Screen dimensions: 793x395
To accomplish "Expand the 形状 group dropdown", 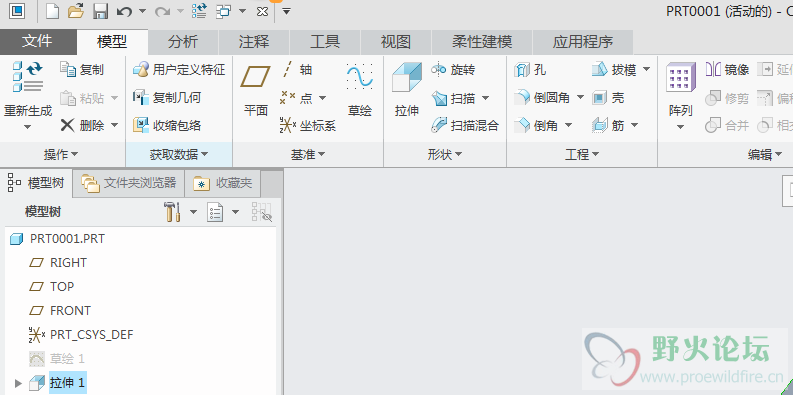I will coord(445,154).
